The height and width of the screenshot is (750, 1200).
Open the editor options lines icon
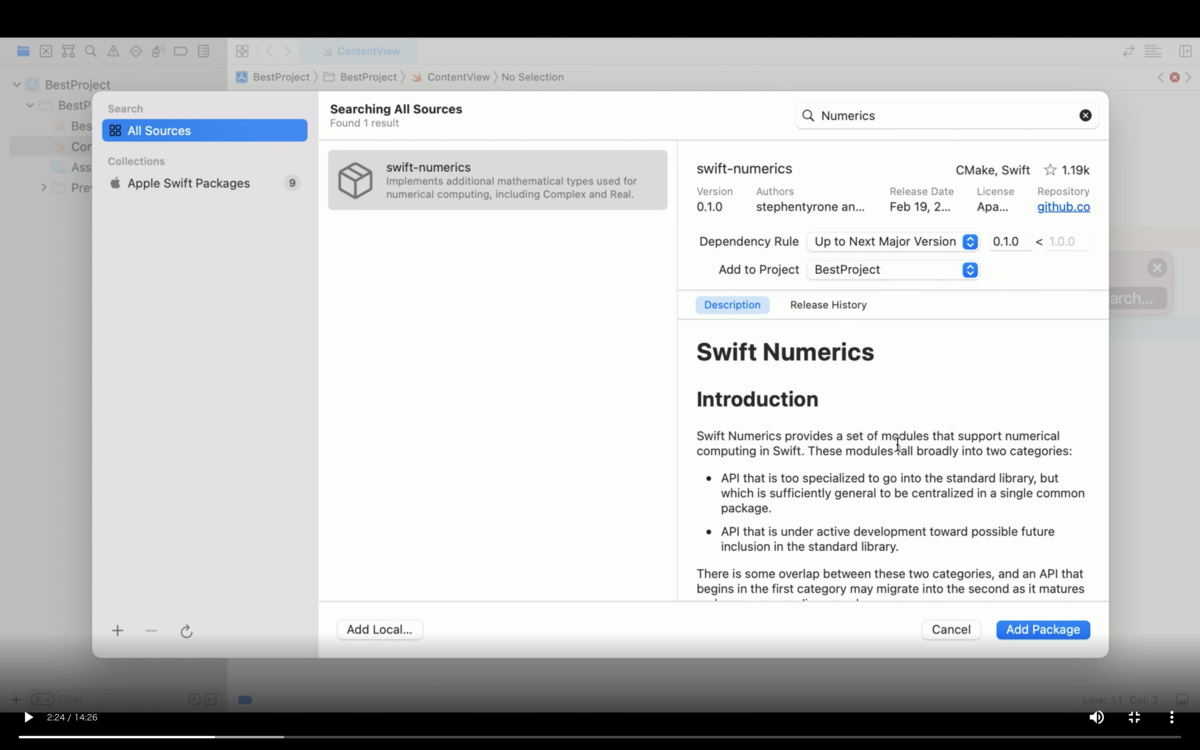point(1153,51)
